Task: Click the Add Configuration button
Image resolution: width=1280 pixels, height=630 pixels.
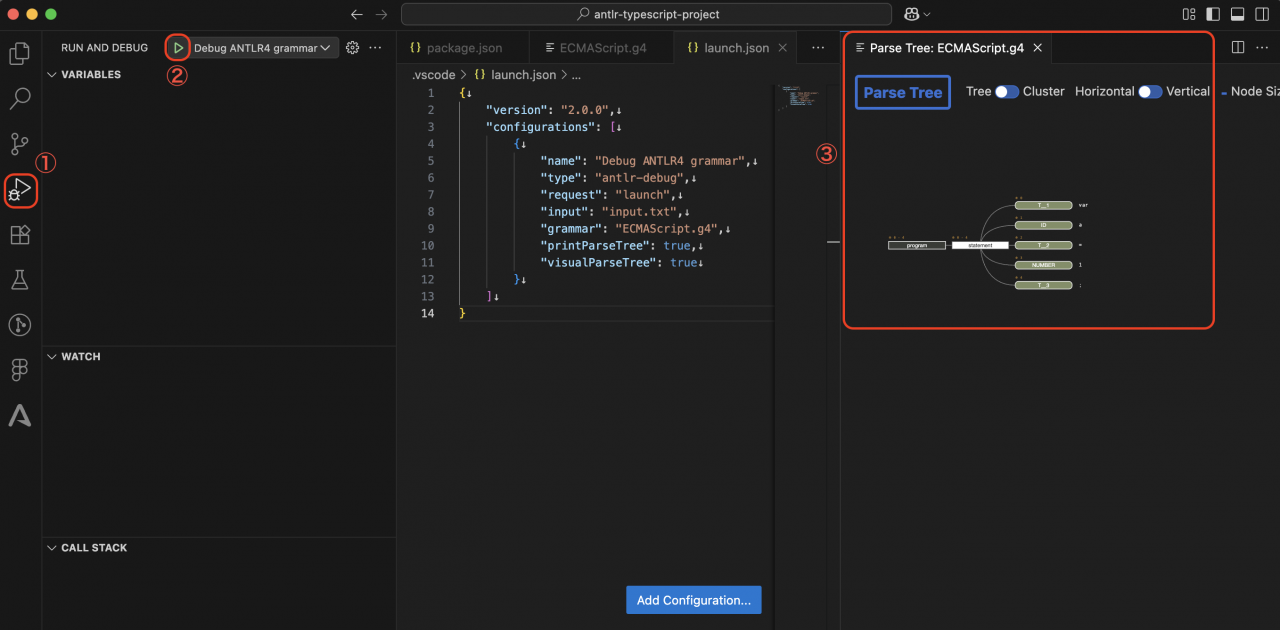Action: pos(693,599)
